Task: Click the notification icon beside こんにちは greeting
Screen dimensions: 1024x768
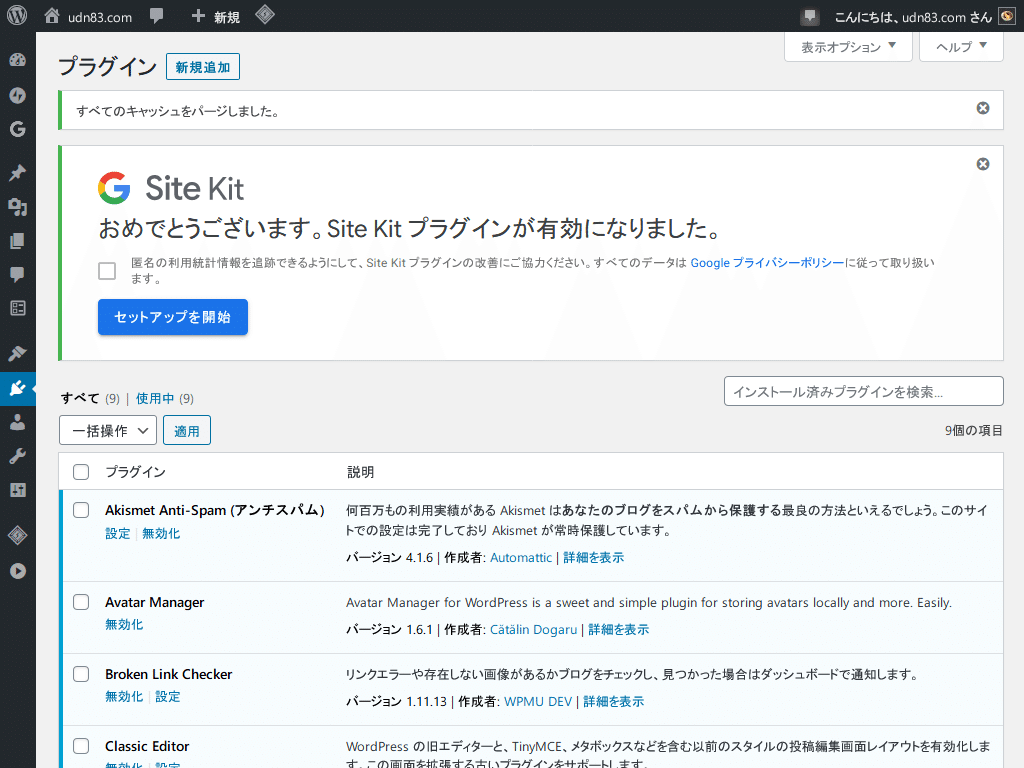Action: pyautogui.click(x=810, y=16)
